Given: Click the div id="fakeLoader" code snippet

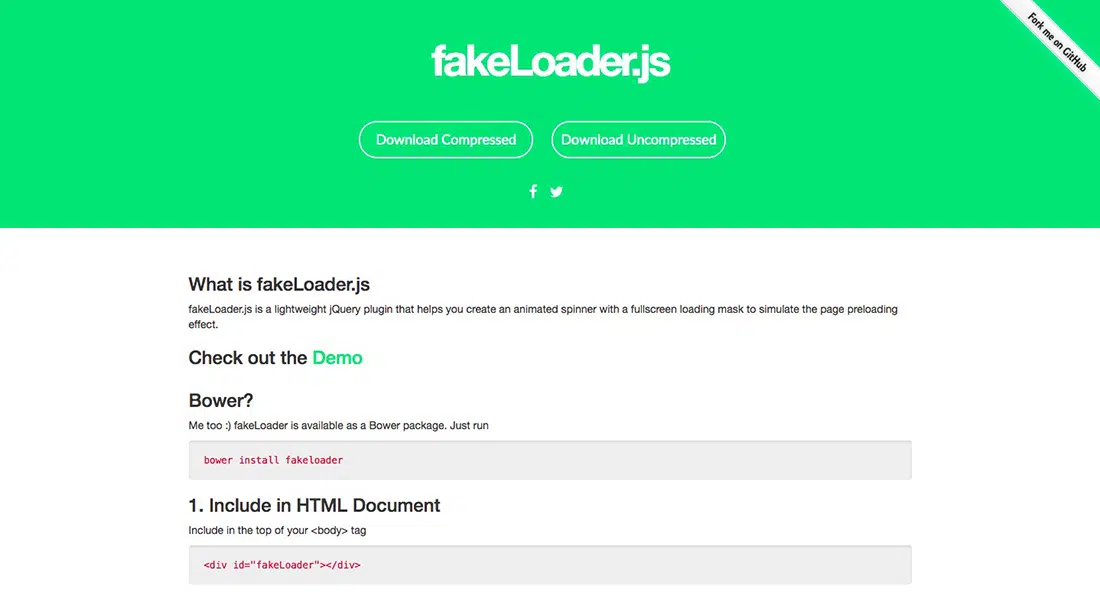Looking at the screenshot, I should [x=281, y=565].
